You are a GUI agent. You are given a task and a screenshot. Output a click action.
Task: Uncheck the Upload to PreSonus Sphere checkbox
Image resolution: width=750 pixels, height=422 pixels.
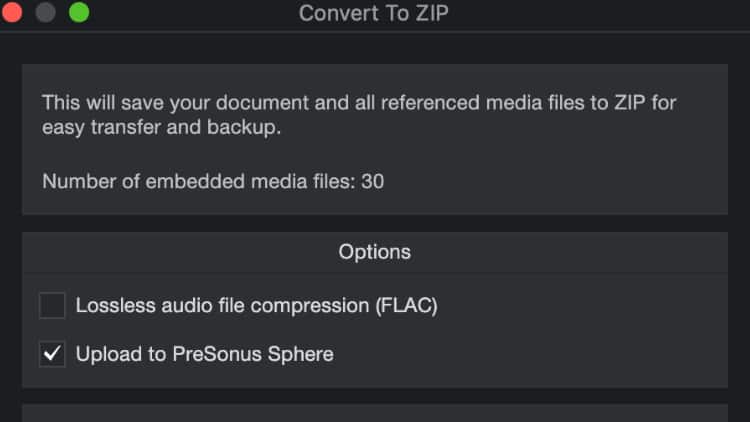(x=52, y=354)
